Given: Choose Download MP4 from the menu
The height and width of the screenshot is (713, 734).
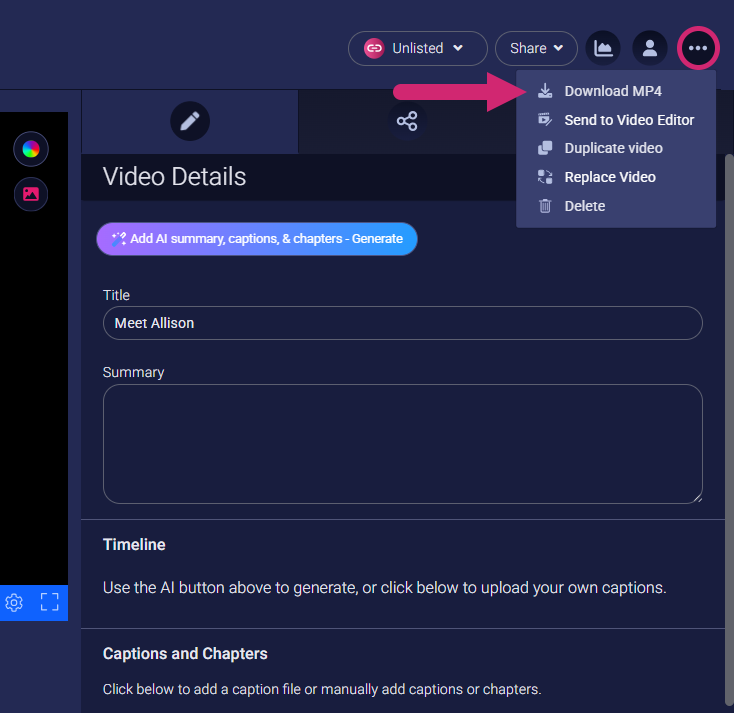Looking at the screenshot, I should tap(616, 91).
